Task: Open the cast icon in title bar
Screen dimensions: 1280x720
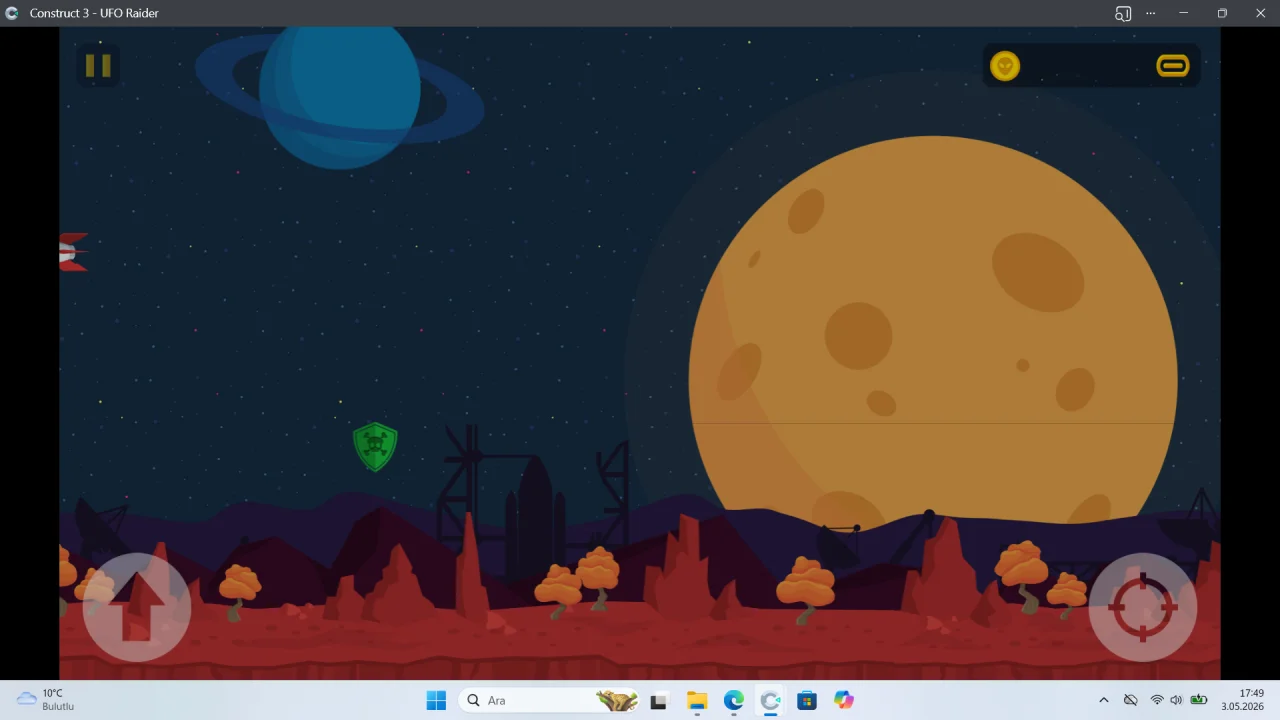Action: (x=1123, y=13)
